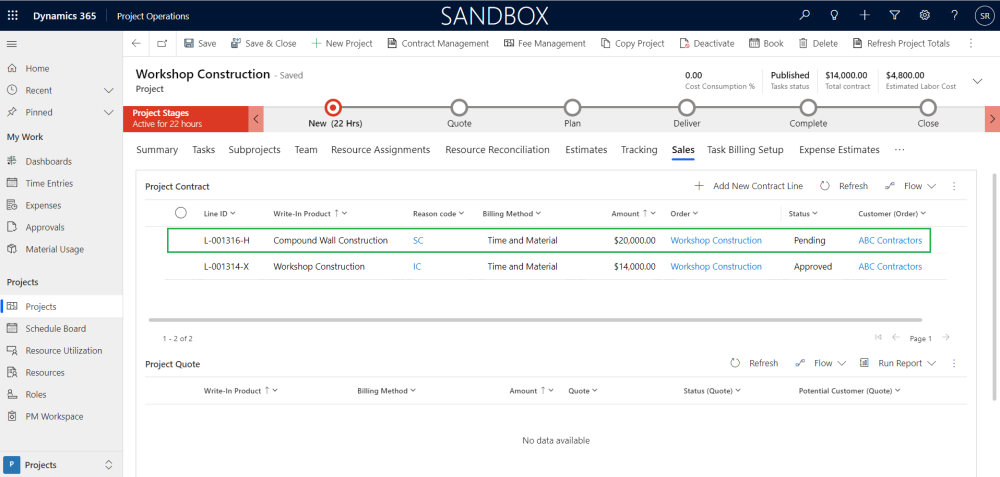Click Deactivate command
The image size is (1000, 477).
707,43
